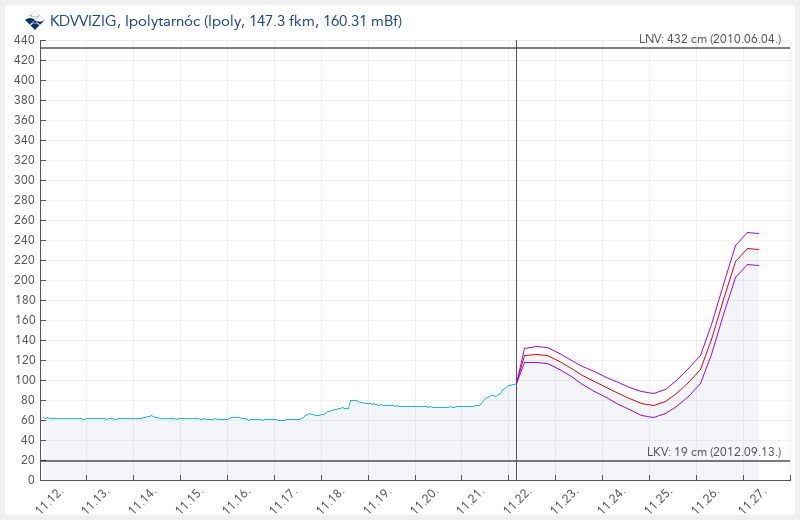Viewport: 800px width, 520px height.
Task: Click the 11.25. date axis label
Action: 662,500
